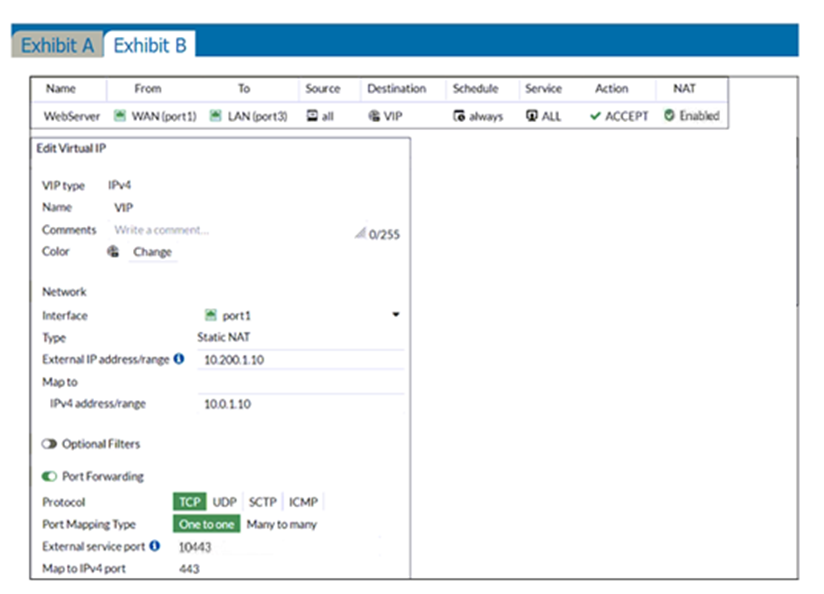Click the Change color button
This screenshot has height=594, width=824.
(152, 252)
